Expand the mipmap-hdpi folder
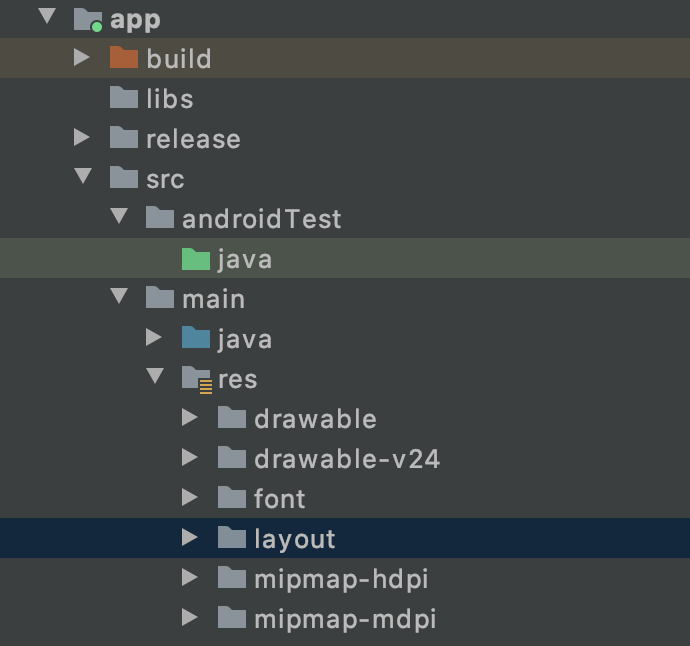The image size is (690, 646). tap(190, 578)
